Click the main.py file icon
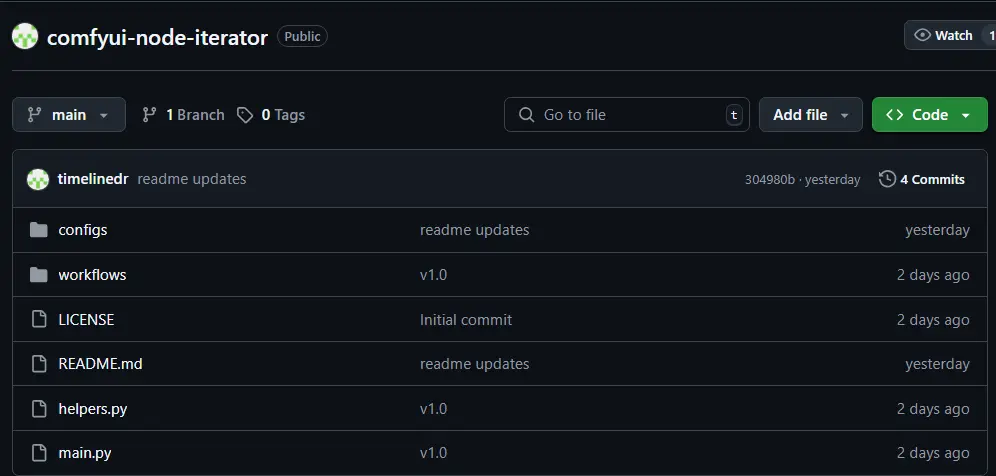The image size is (996, 476). point(39,453)
